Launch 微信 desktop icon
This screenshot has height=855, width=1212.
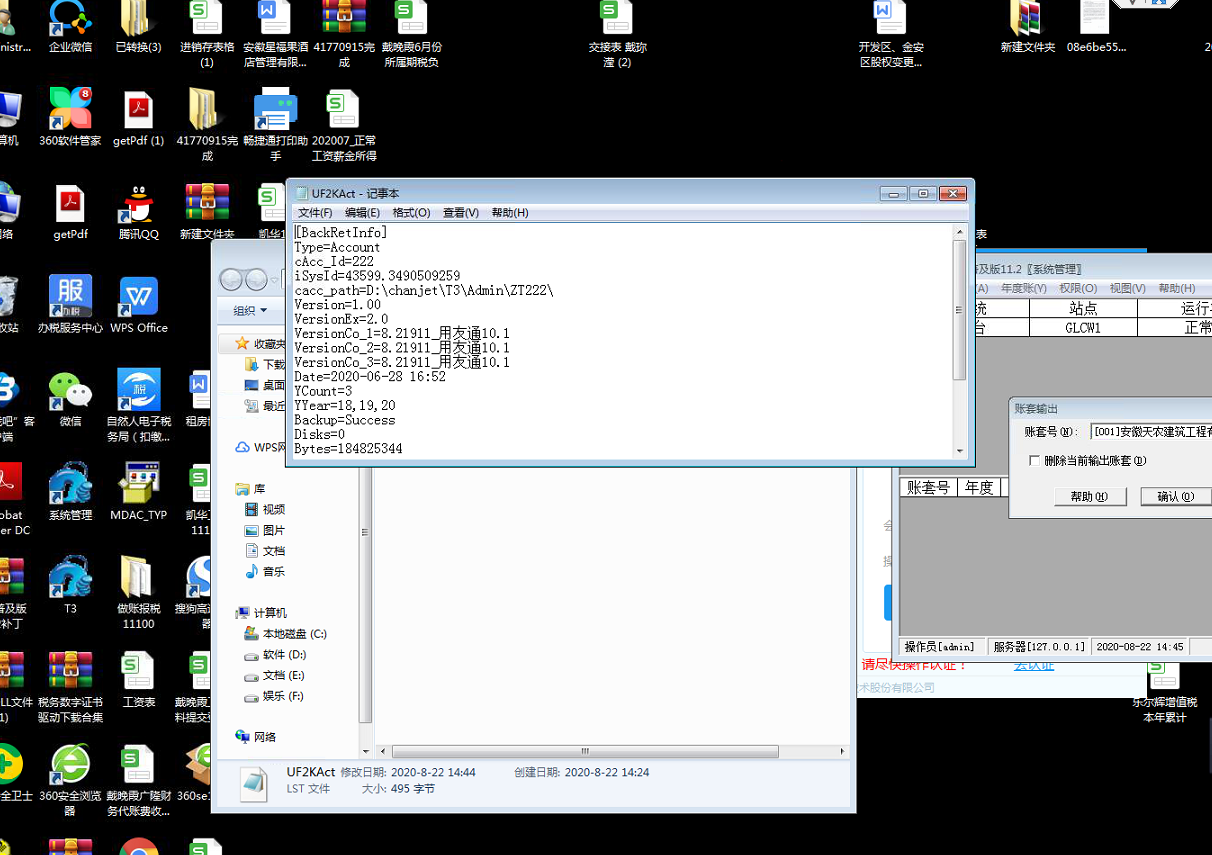click(x=70, y=398)
